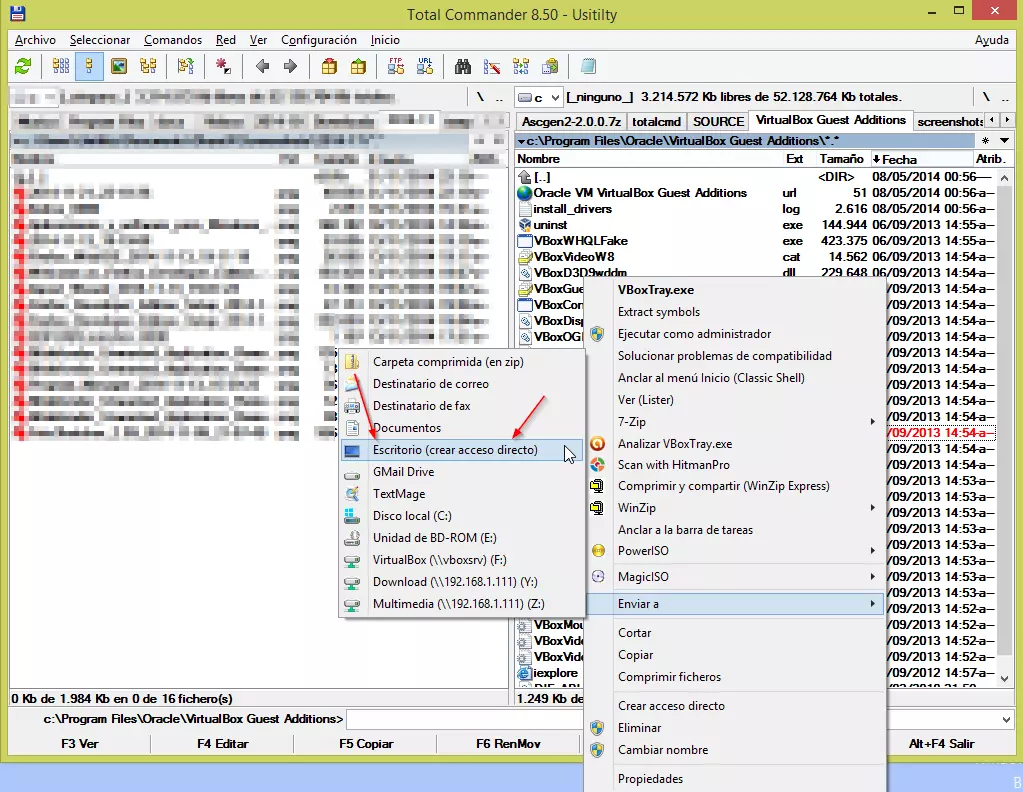Choose Propiedades from the context menu
1023x792 pixels.
pos(650,779)
